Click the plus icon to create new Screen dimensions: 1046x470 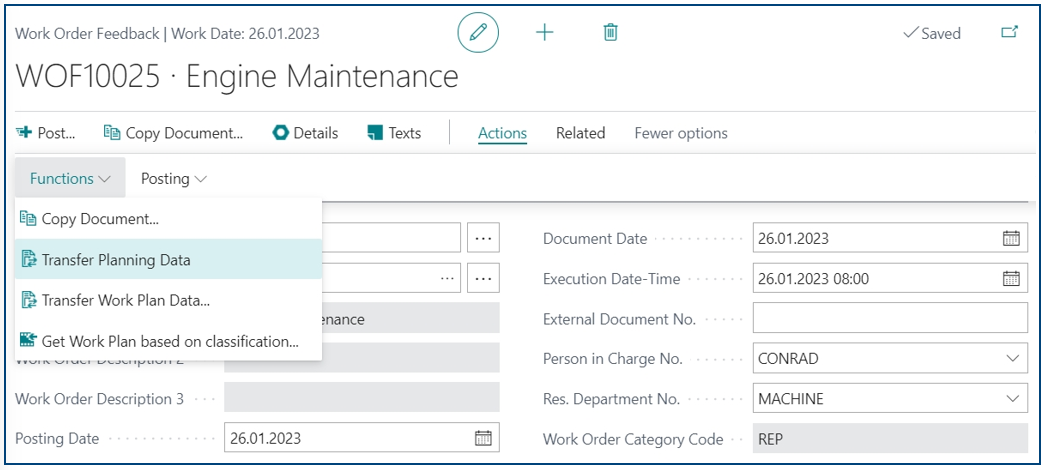click(545, 33)
